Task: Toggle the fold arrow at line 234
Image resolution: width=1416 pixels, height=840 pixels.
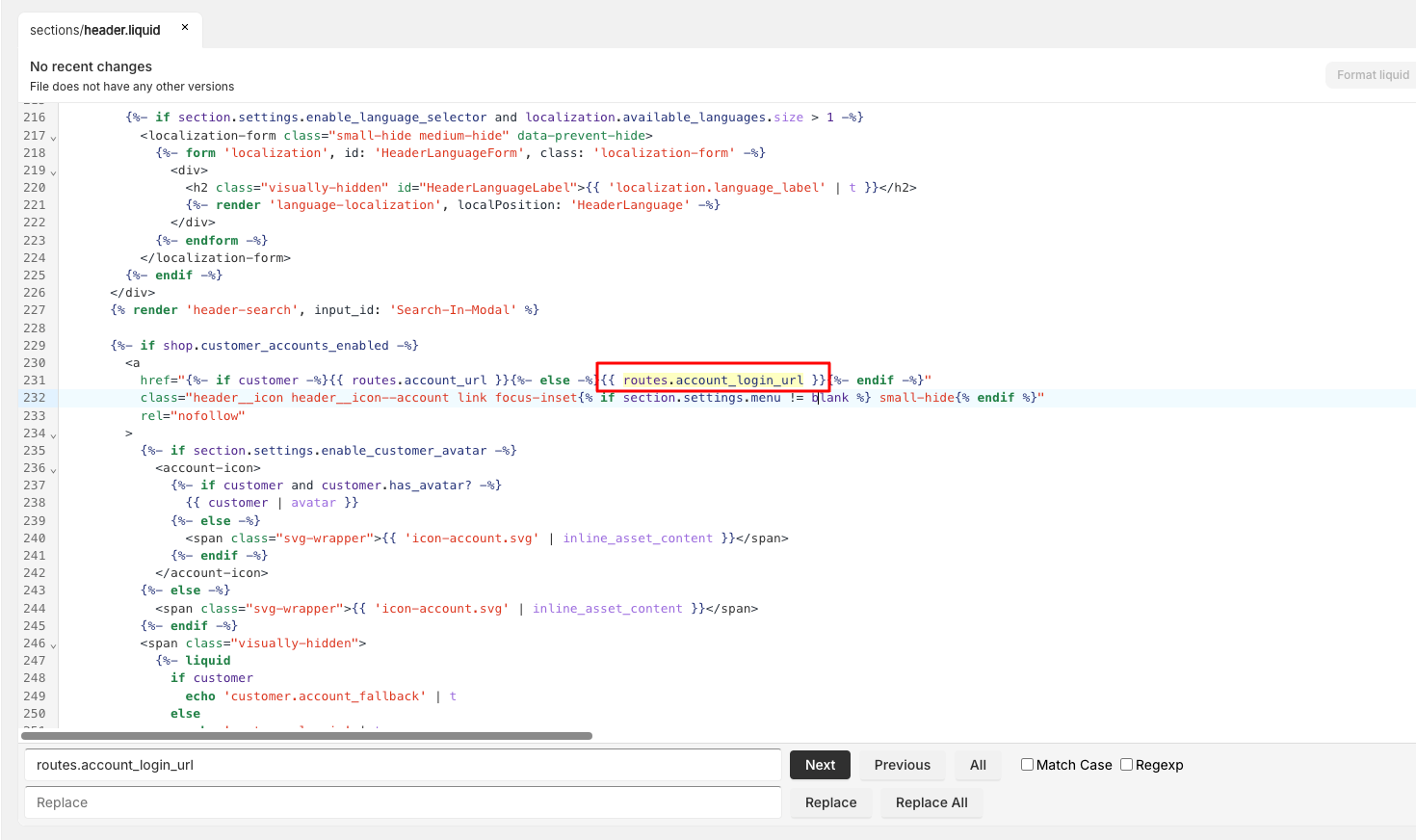Action: [53, 434]
